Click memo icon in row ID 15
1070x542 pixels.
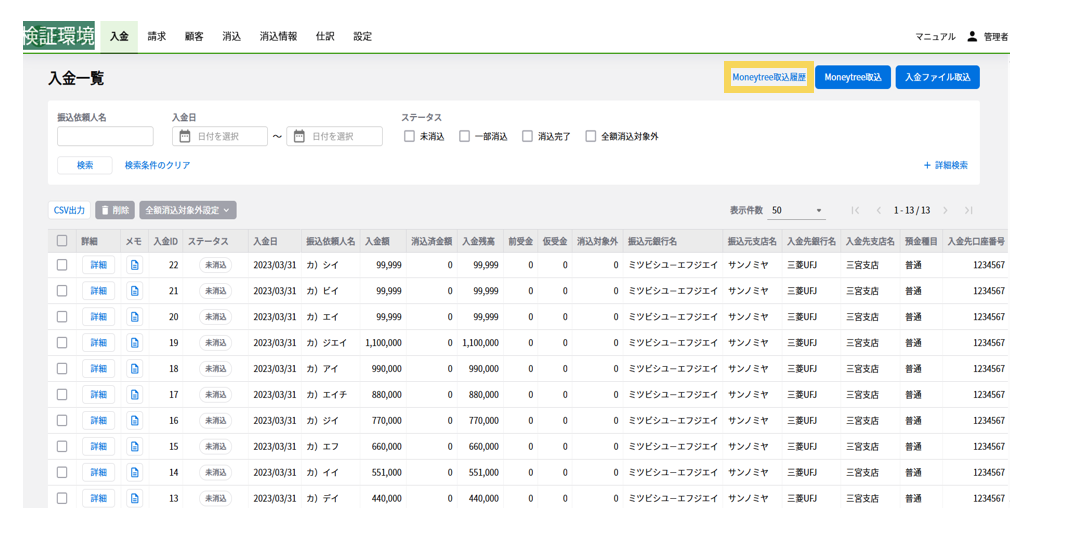pos(135,447)
